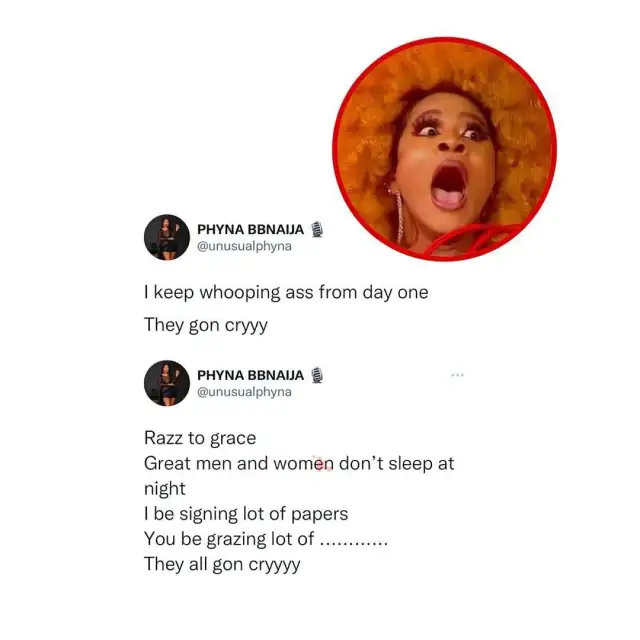Select the 'I keep whooping ass from day one' text
Screen dimensions: 640x640
286,293
